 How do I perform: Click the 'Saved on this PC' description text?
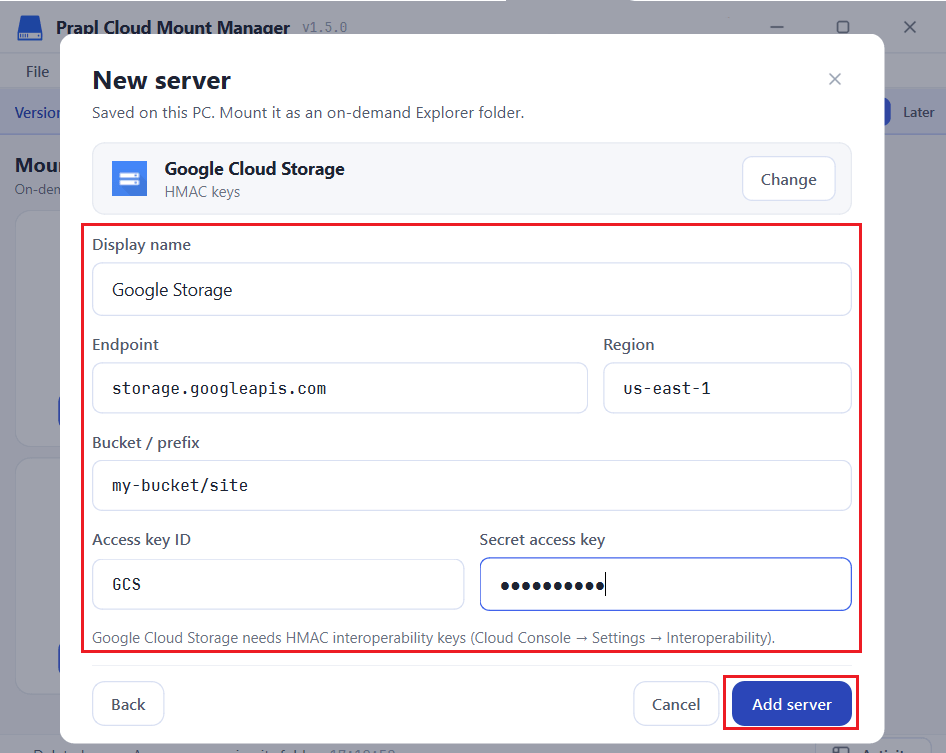[x=308, y=113]
